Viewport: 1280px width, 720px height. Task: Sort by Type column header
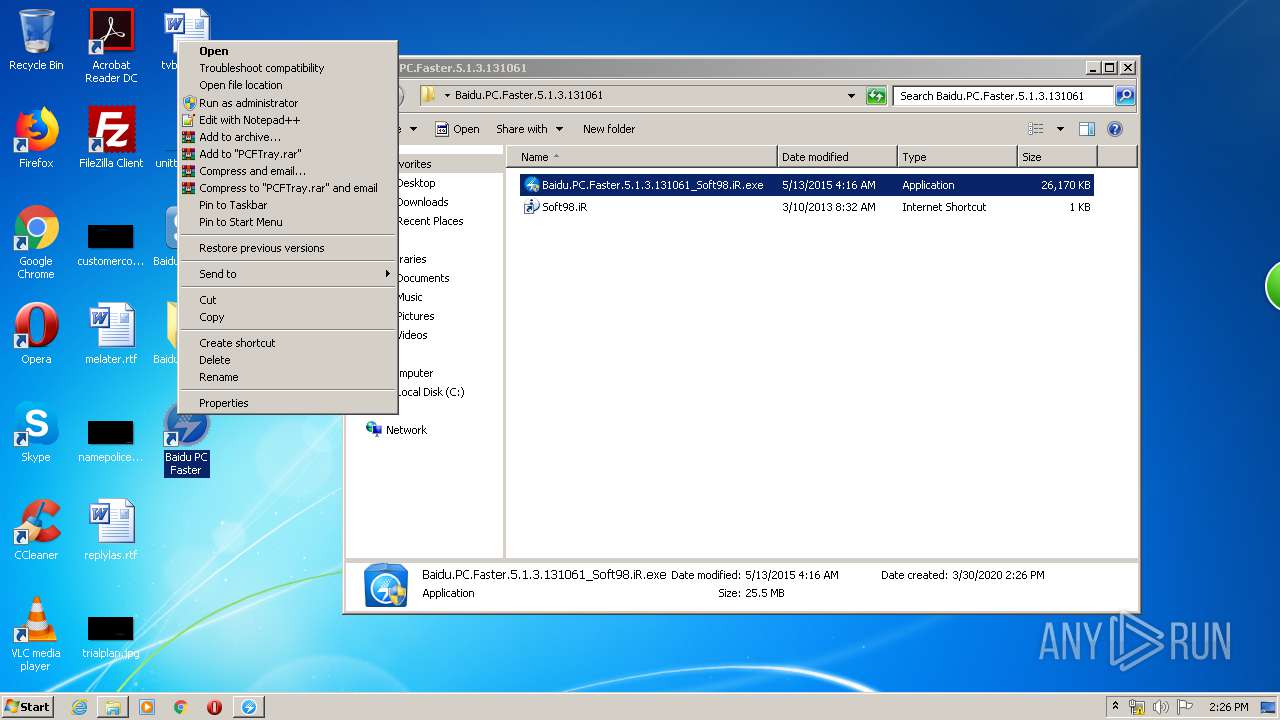click(x=957, y=157)
